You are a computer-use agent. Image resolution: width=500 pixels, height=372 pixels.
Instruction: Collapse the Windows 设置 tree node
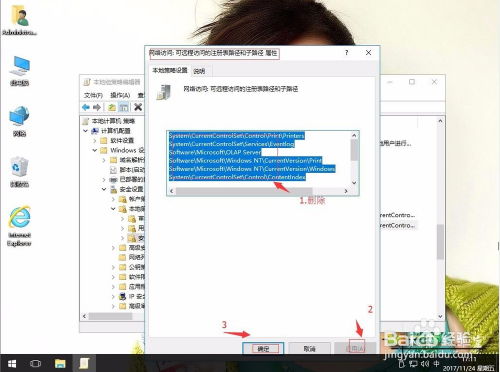[95, 150]
